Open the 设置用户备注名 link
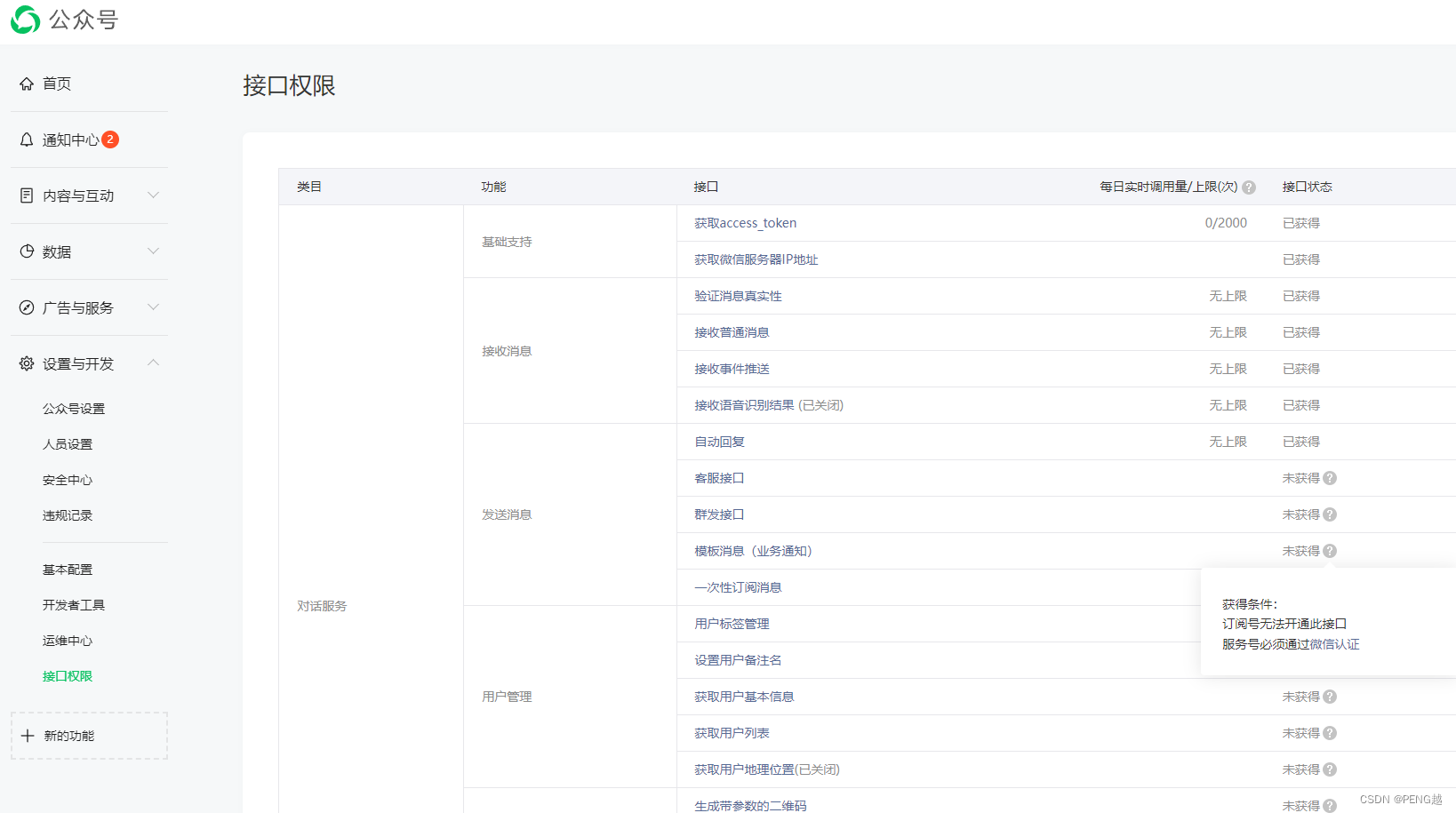The height and width of the screenshot is (813, 1456). pos(738,660)
